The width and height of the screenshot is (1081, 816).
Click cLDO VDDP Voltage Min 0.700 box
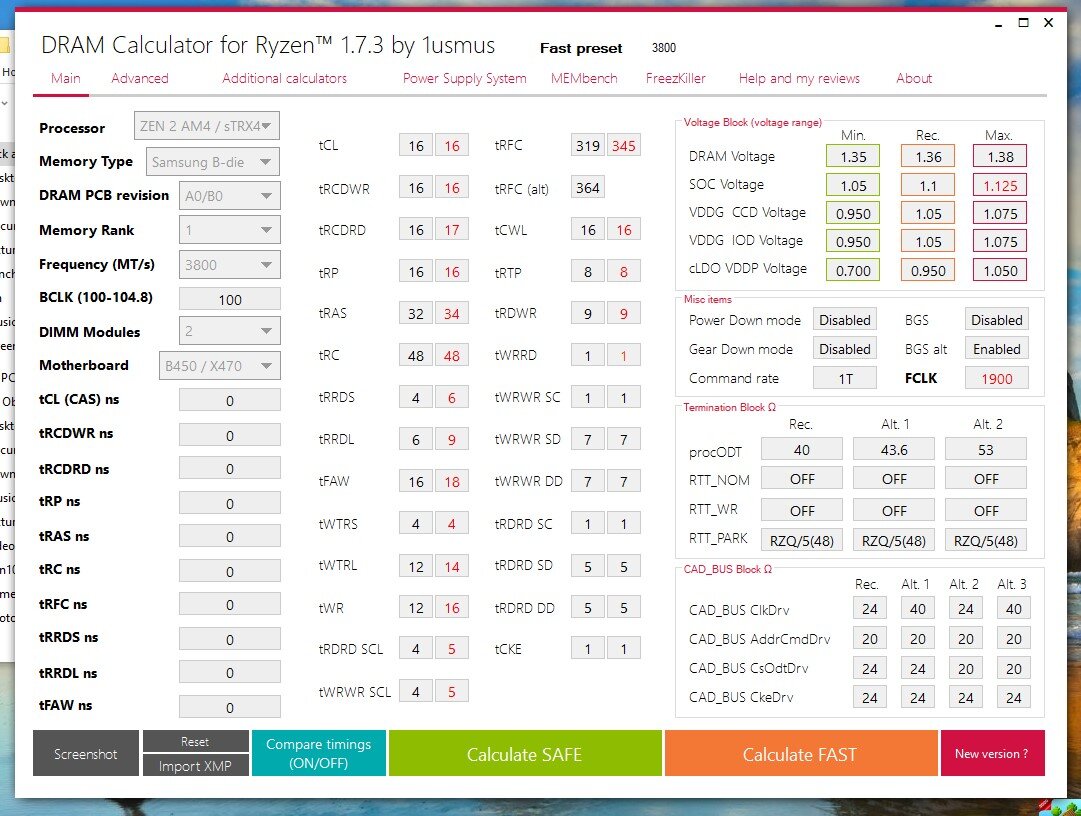853,270
